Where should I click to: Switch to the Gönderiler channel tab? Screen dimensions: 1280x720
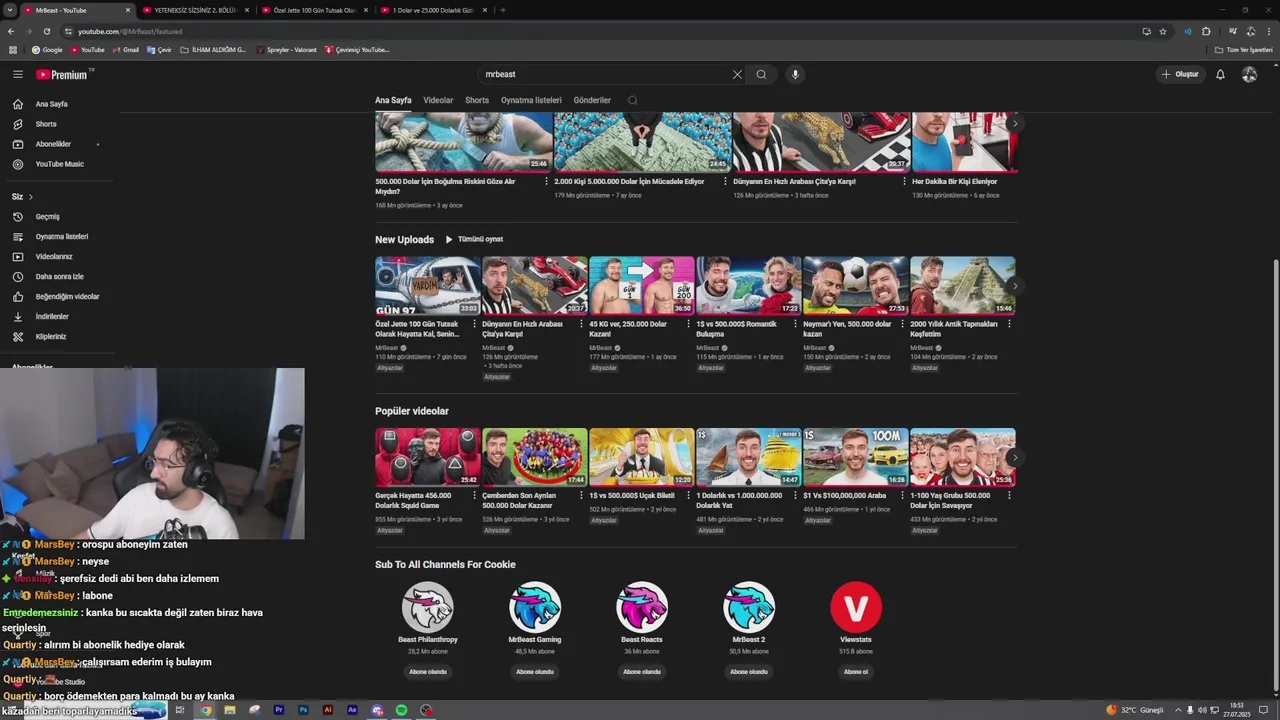click(592, 100)
